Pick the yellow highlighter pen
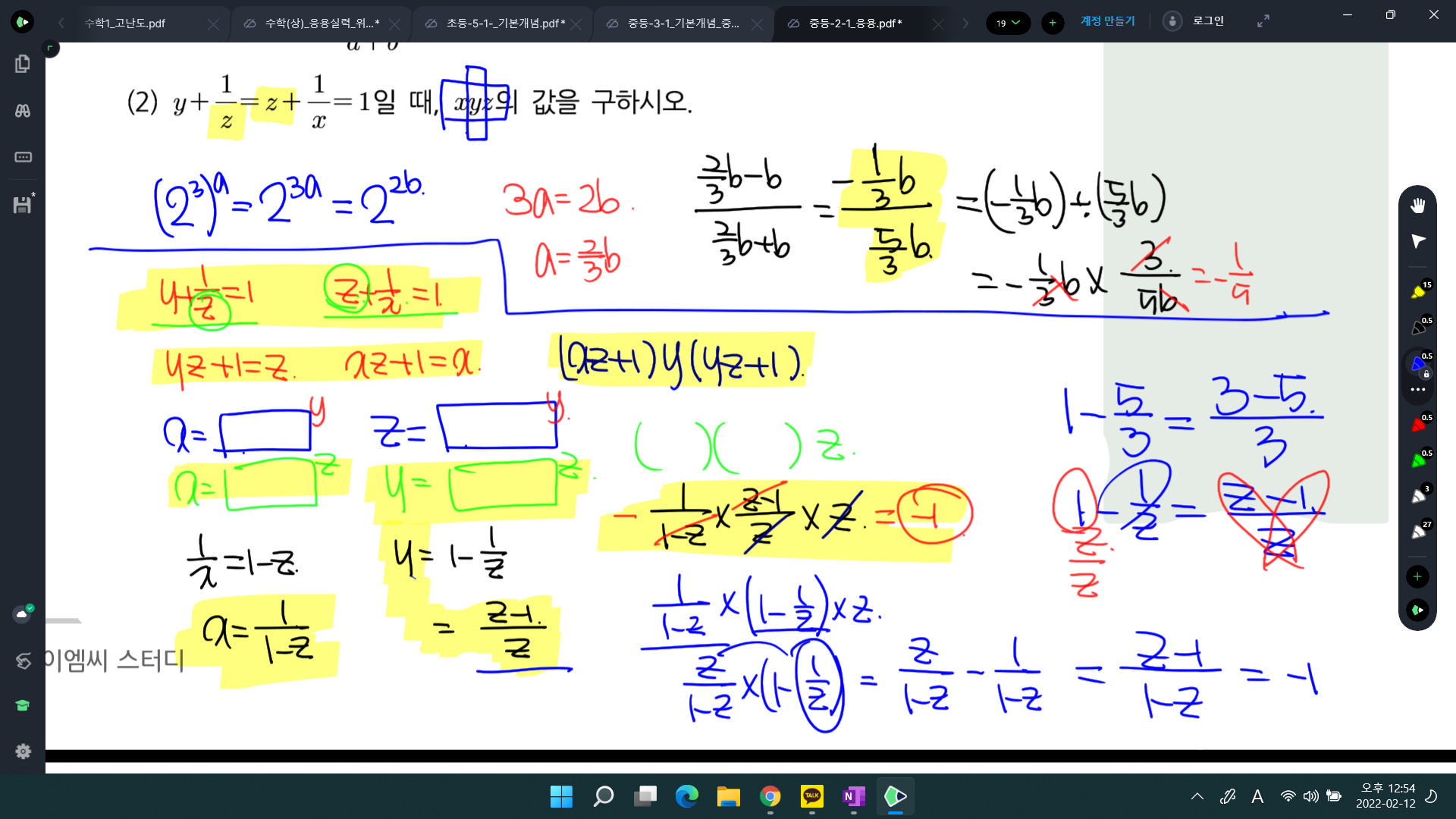1456x819 pixels. 1417,291
